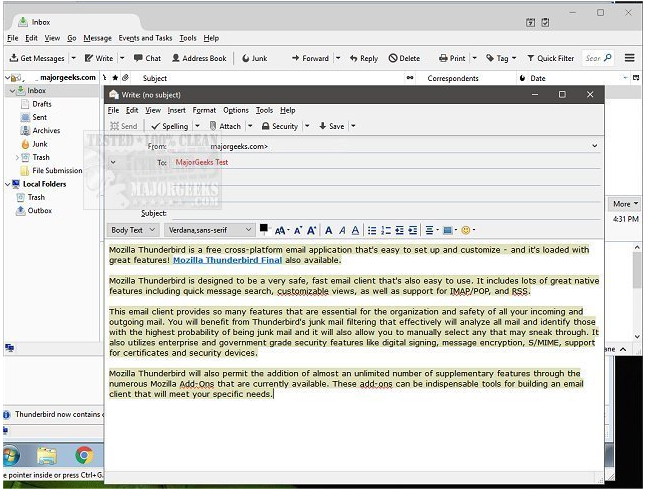The height and width of the screenshot is (493, 645).
Task: Collapse the majorgeeks.com account tree
Action: [x=7, y=77]
